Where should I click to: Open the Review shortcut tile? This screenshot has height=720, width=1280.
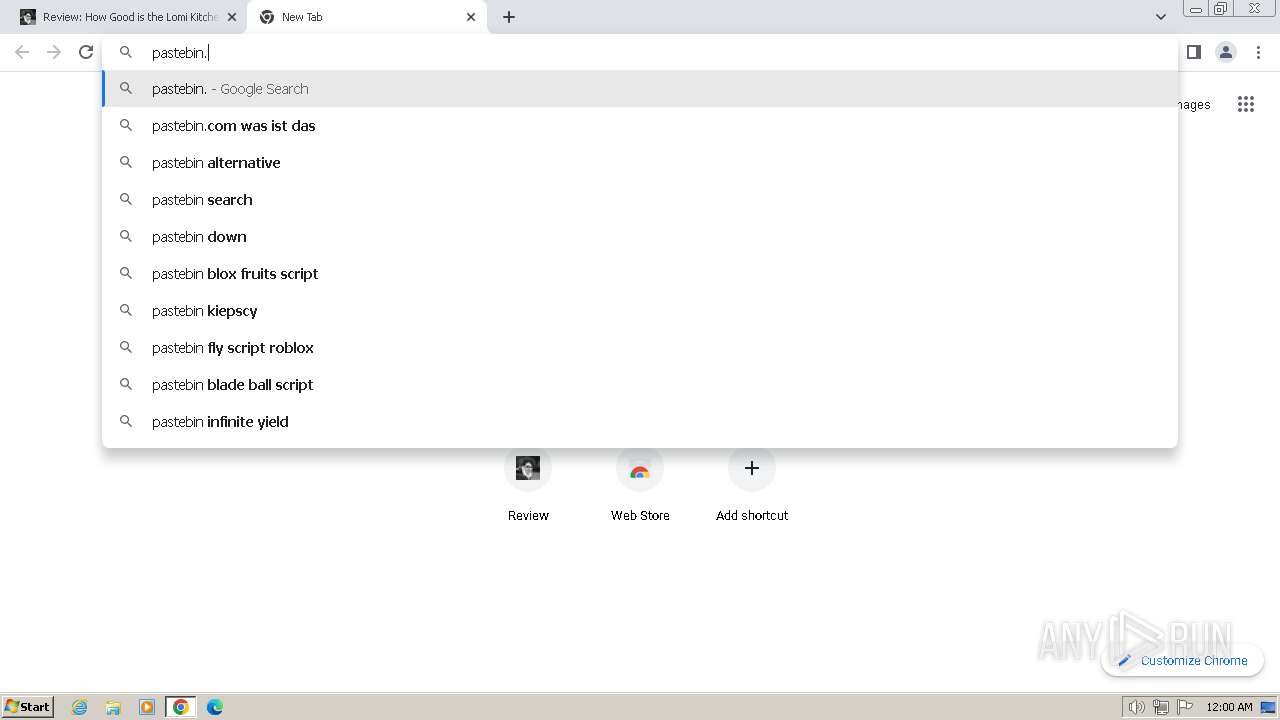coord(528,485)
